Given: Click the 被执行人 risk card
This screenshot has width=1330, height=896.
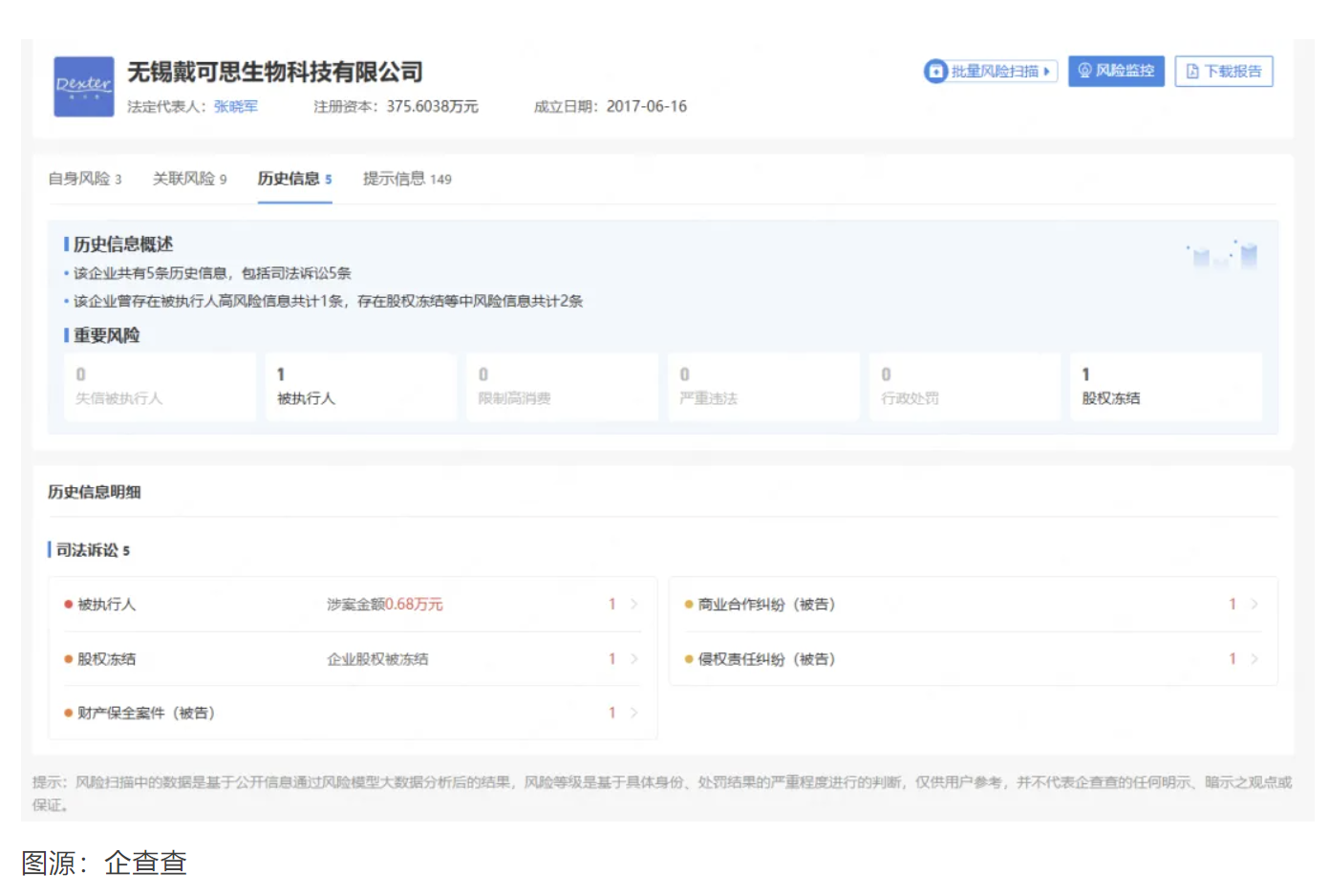Looking at the screenshot, I should point(361,387).
